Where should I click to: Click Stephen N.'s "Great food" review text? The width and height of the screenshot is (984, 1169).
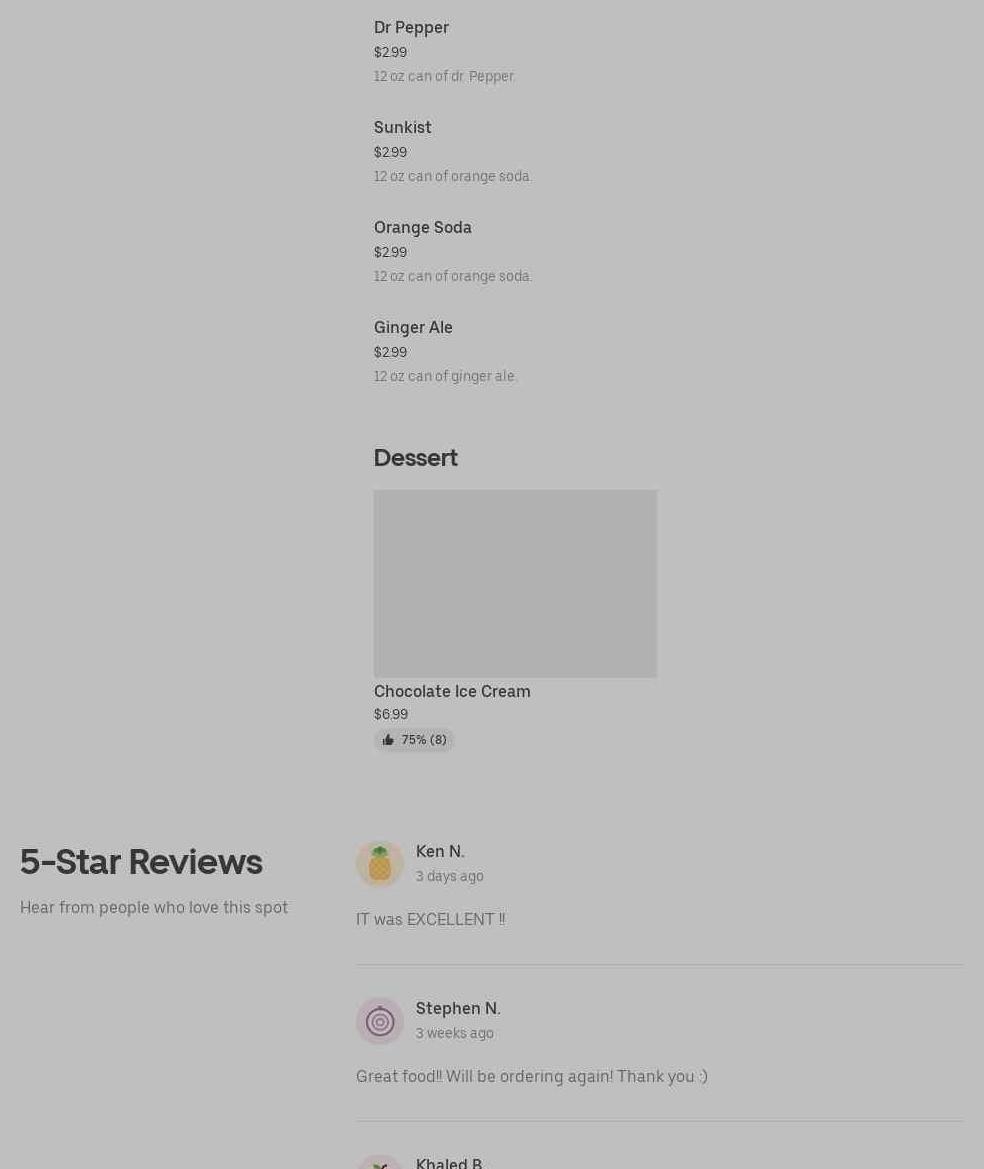(532, 1077)
